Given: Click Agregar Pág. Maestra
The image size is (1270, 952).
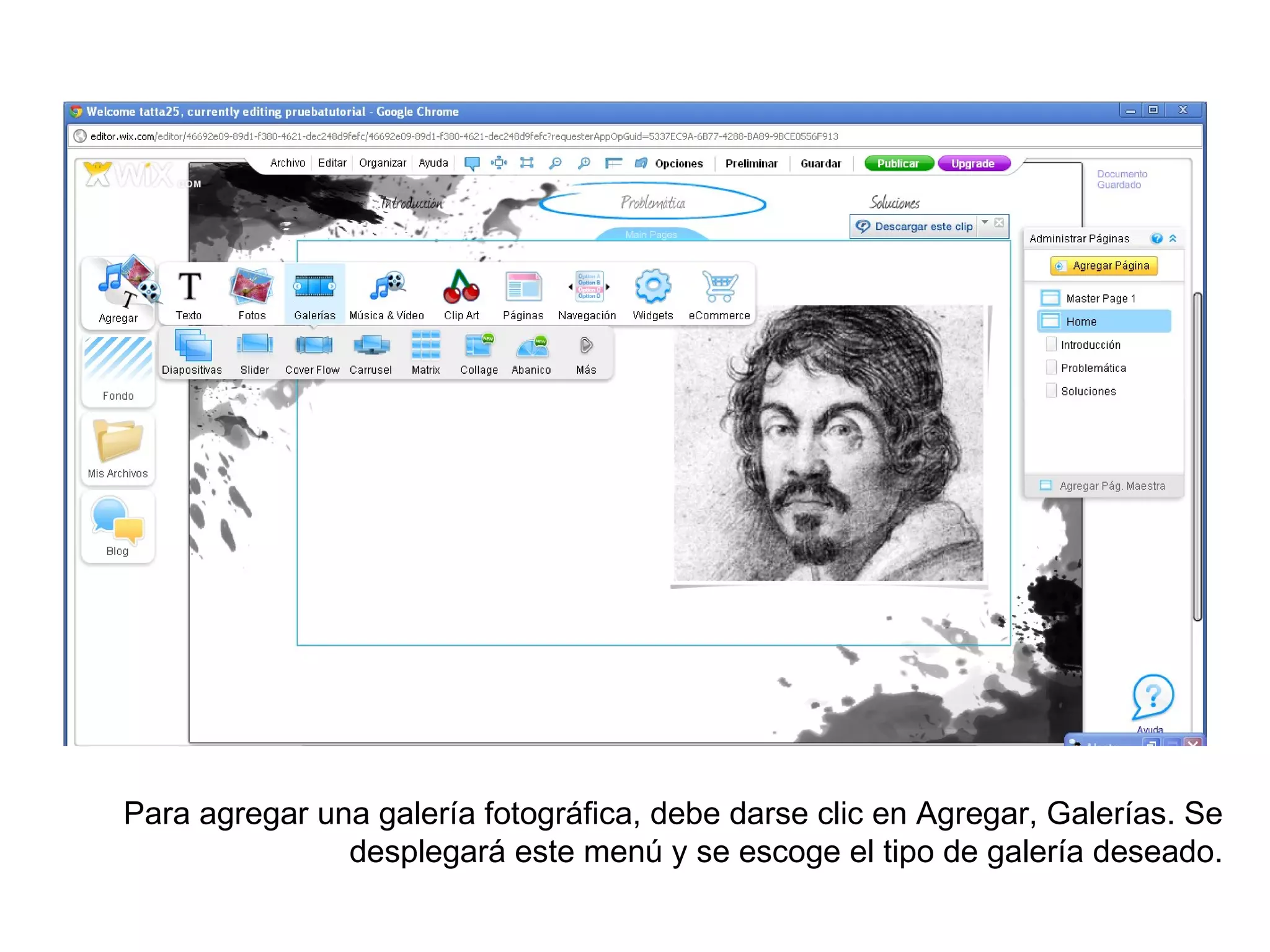Looking at the screenshot, I should coord(1104,486).
